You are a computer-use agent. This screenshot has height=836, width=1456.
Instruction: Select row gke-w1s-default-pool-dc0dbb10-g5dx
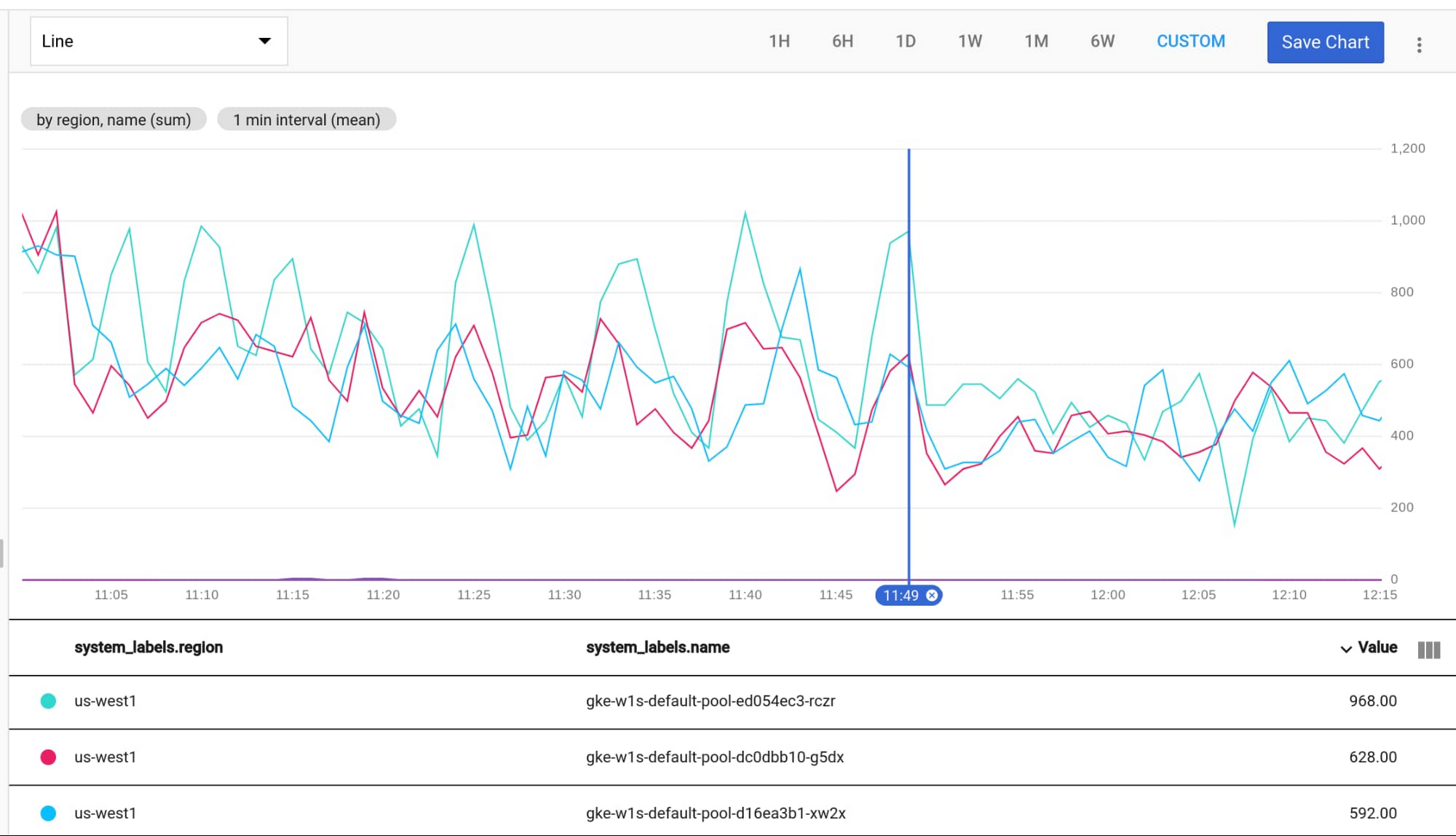pos(732,757)
